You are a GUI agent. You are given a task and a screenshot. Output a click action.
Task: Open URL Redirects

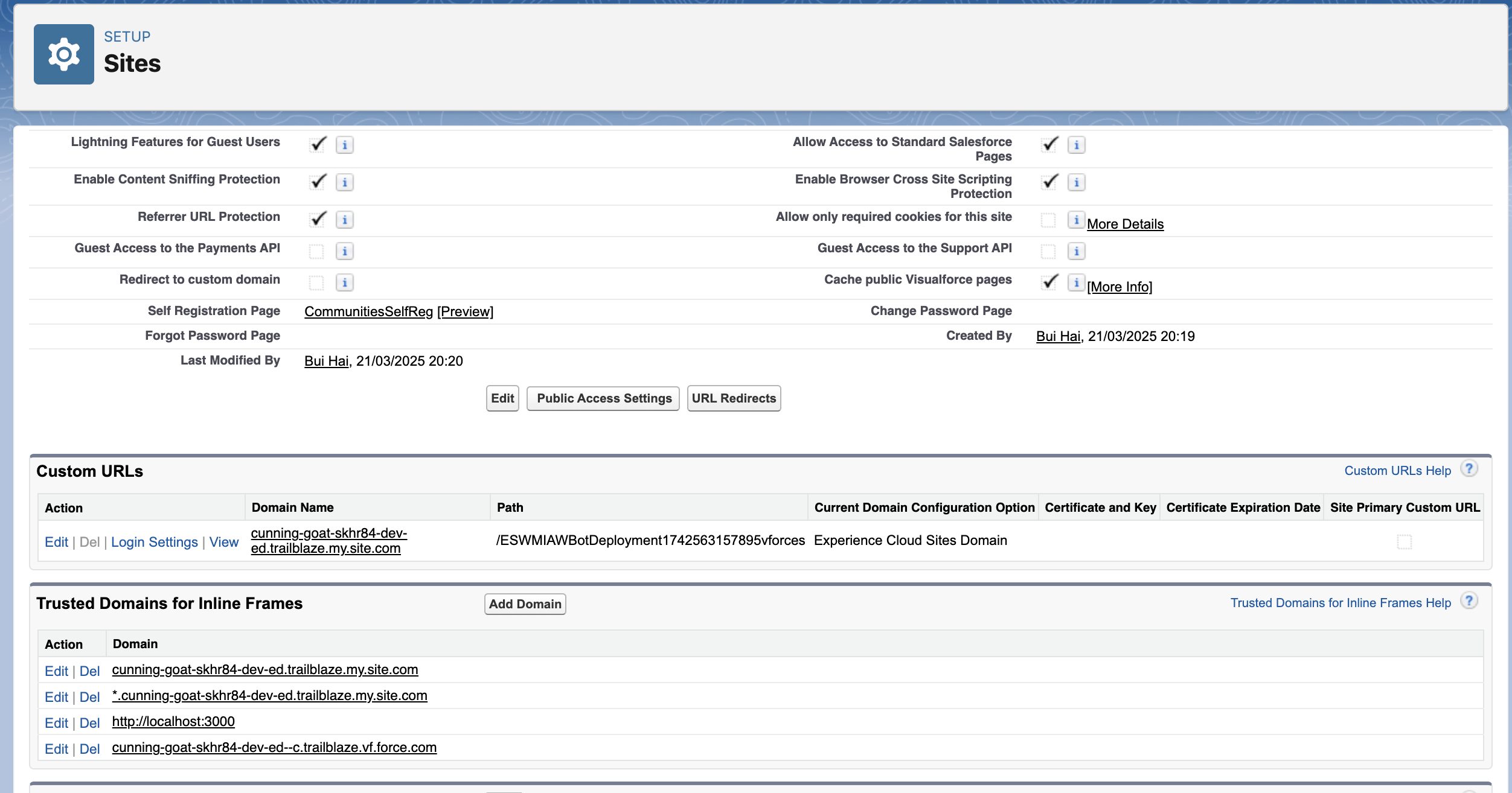click(734, 398)
